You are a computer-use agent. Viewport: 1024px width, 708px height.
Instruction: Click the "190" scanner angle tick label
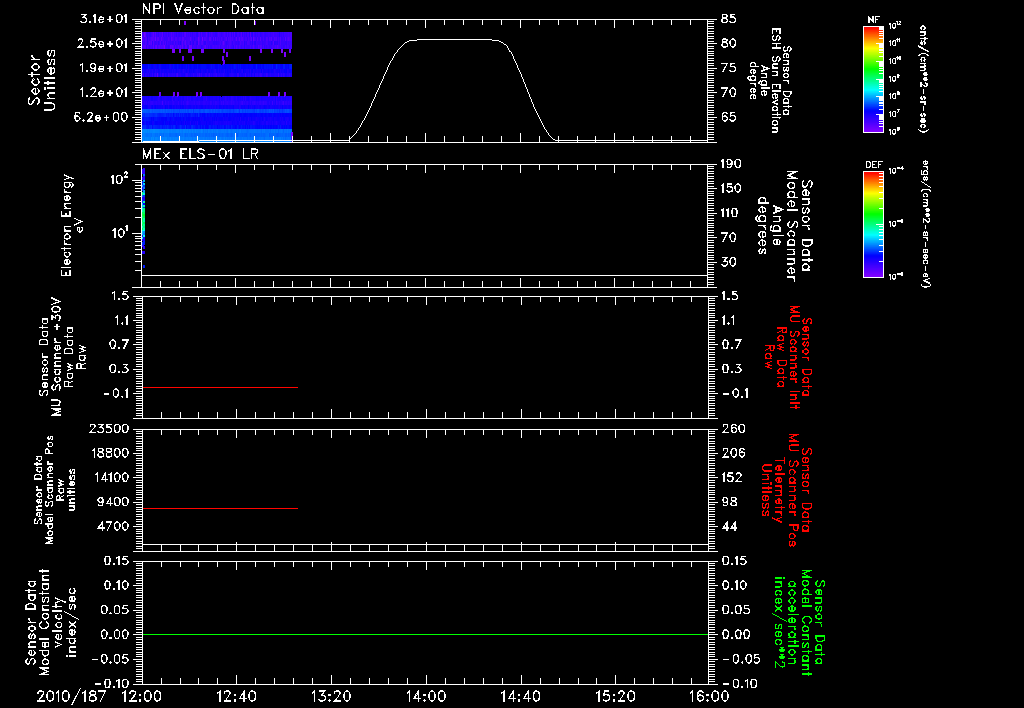[731, 164]
